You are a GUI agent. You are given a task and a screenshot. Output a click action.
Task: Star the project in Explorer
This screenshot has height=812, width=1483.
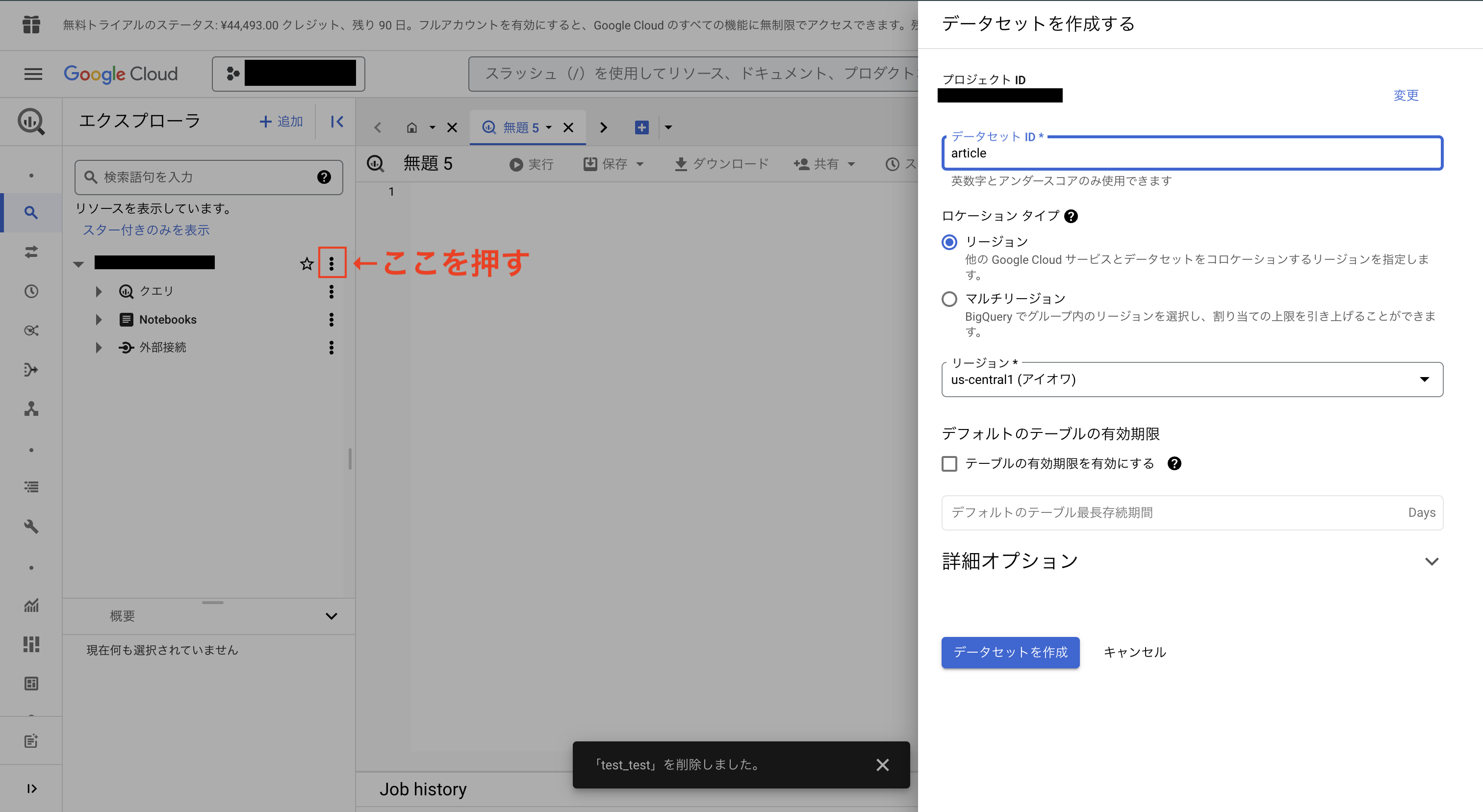tap(307, 264)
